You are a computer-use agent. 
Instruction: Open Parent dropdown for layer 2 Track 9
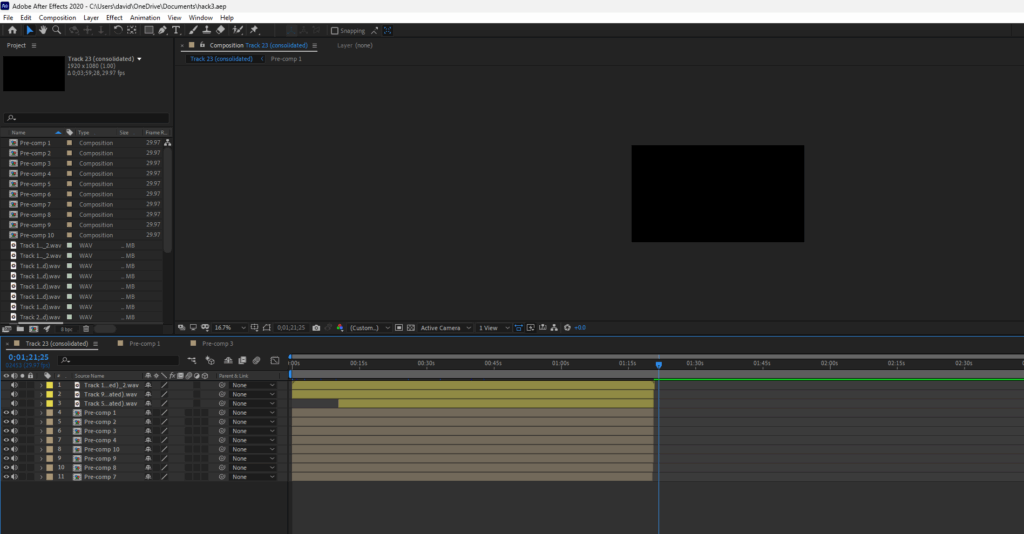click(x=253, y=394)
